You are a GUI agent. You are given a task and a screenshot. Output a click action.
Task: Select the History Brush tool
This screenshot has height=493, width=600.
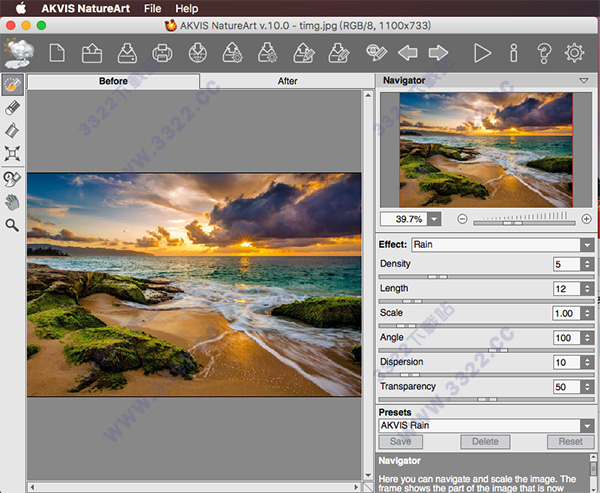tap(12, 179)
